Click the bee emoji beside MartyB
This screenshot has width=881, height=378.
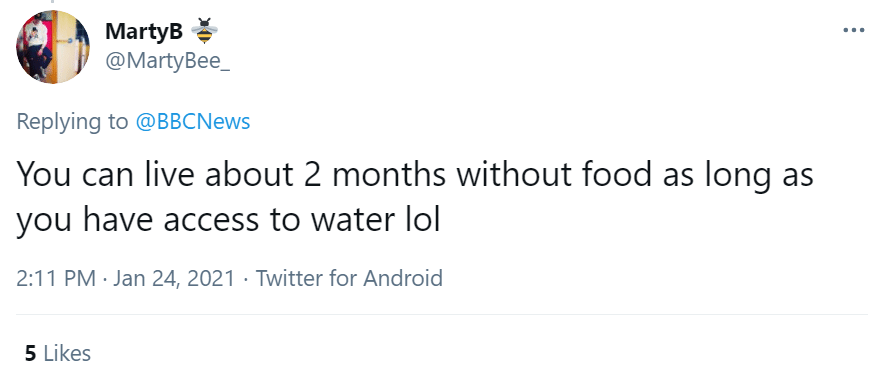point(205,31)
